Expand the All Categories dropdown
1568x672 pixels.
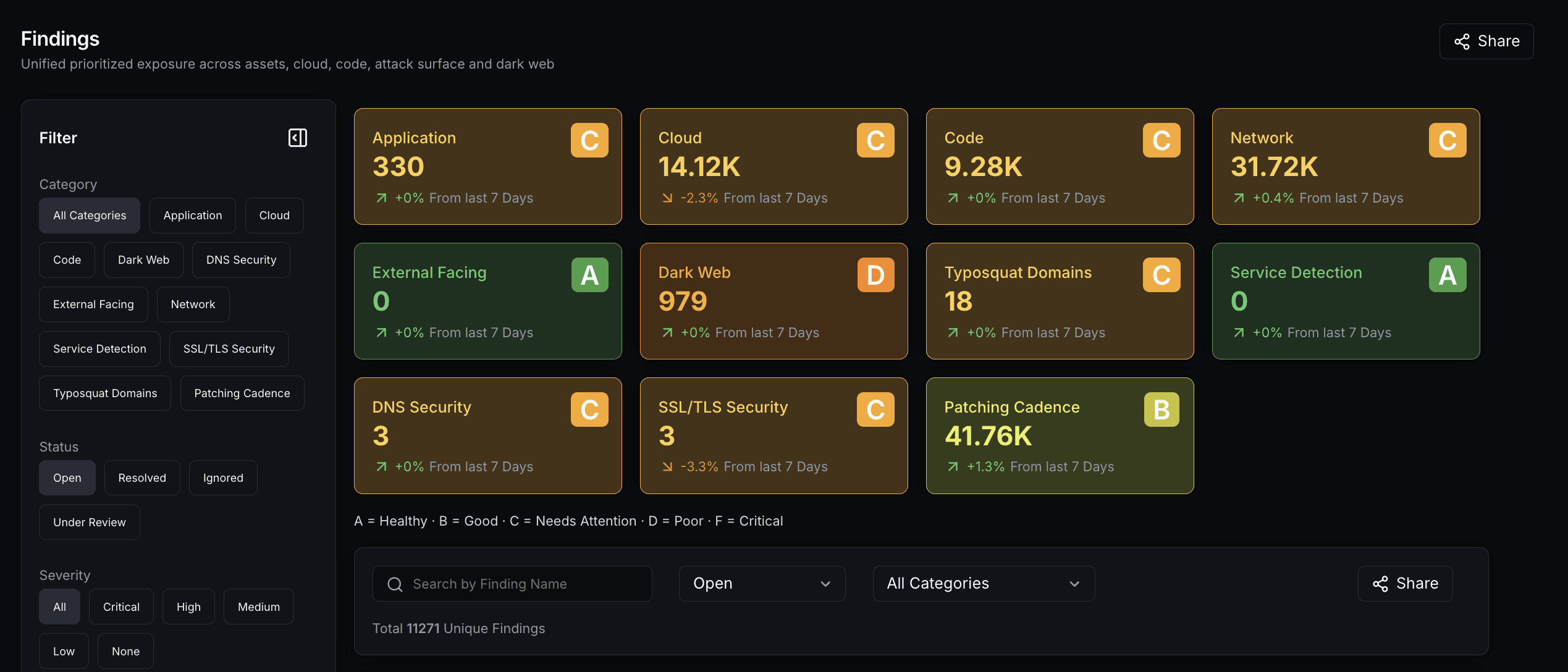pyautogui.click(x=984, y=584)
